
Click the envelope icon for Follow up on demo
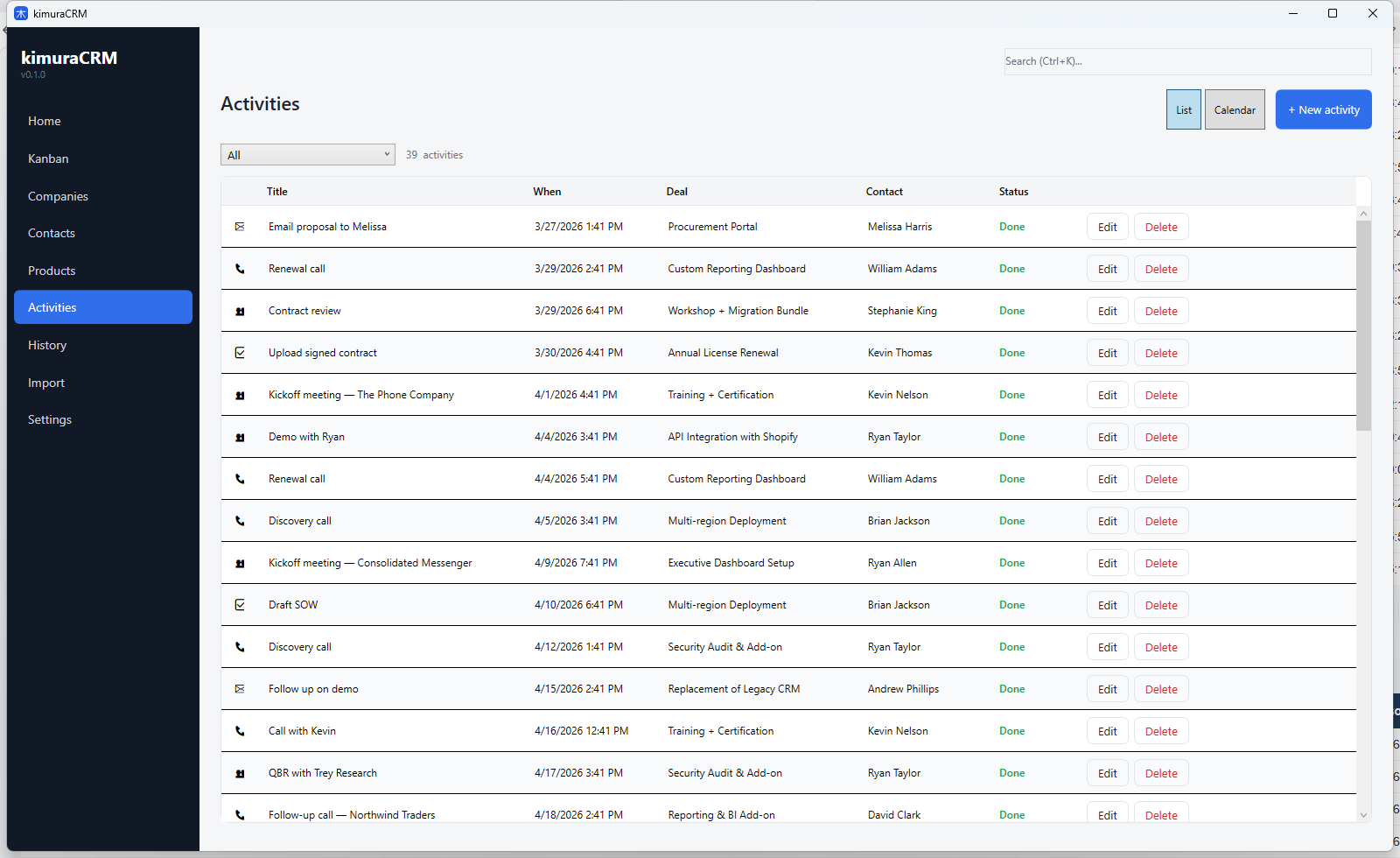click(240, 689)
